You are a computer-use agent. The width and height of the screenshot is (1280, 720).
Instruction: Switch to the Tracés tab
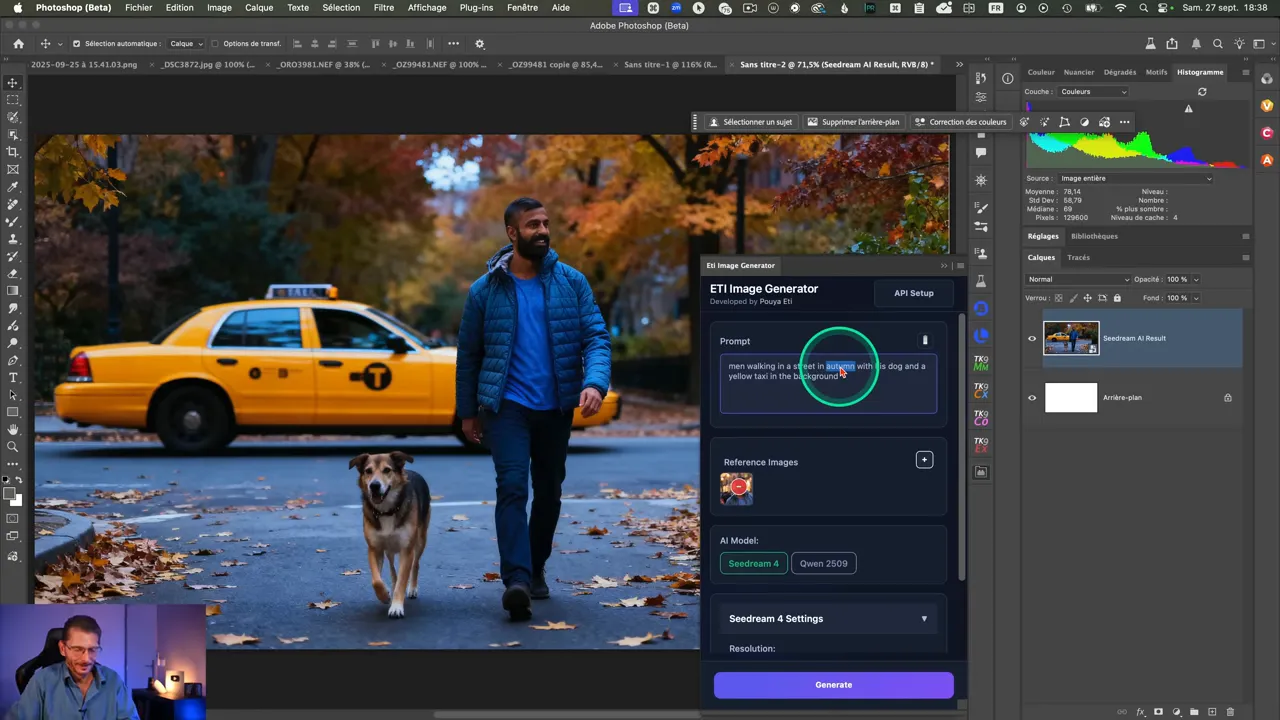pos(1078,257)
